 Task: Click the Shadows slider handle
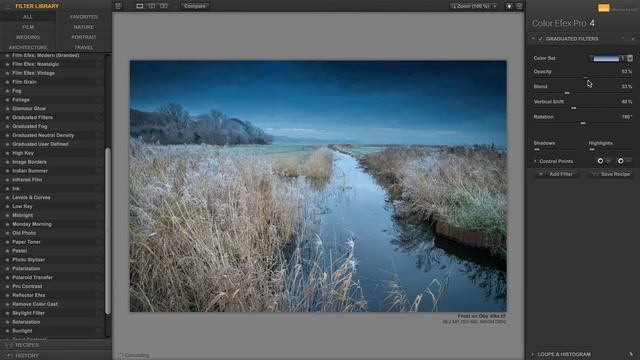click(537, 150)
